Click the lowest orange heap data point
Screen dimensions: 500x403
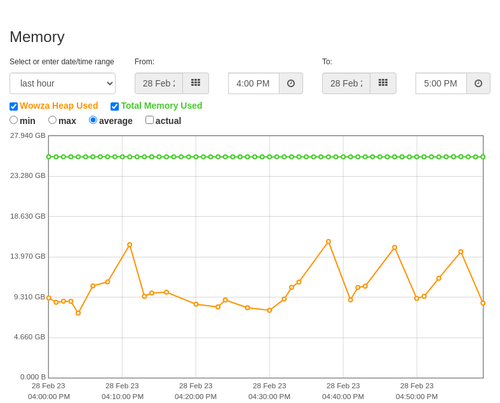(78, 313)
